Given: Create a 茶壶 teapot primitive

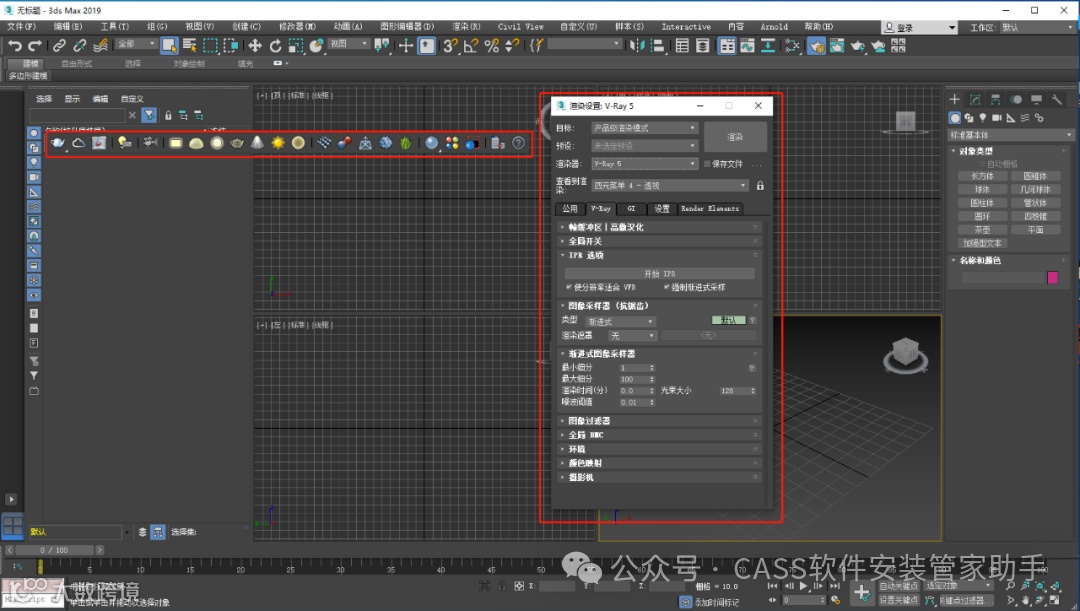Looking at the screenshot, I should [x=982, y=230].
